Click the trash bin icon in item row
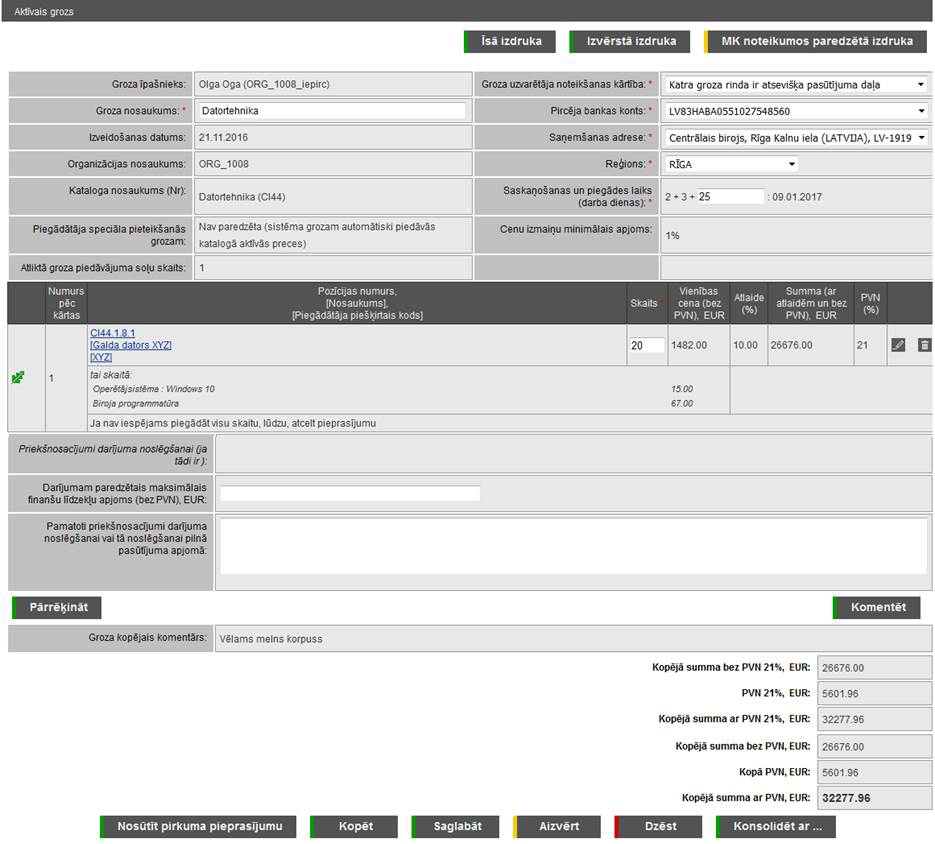935x844 pixels. coord(924,345)
